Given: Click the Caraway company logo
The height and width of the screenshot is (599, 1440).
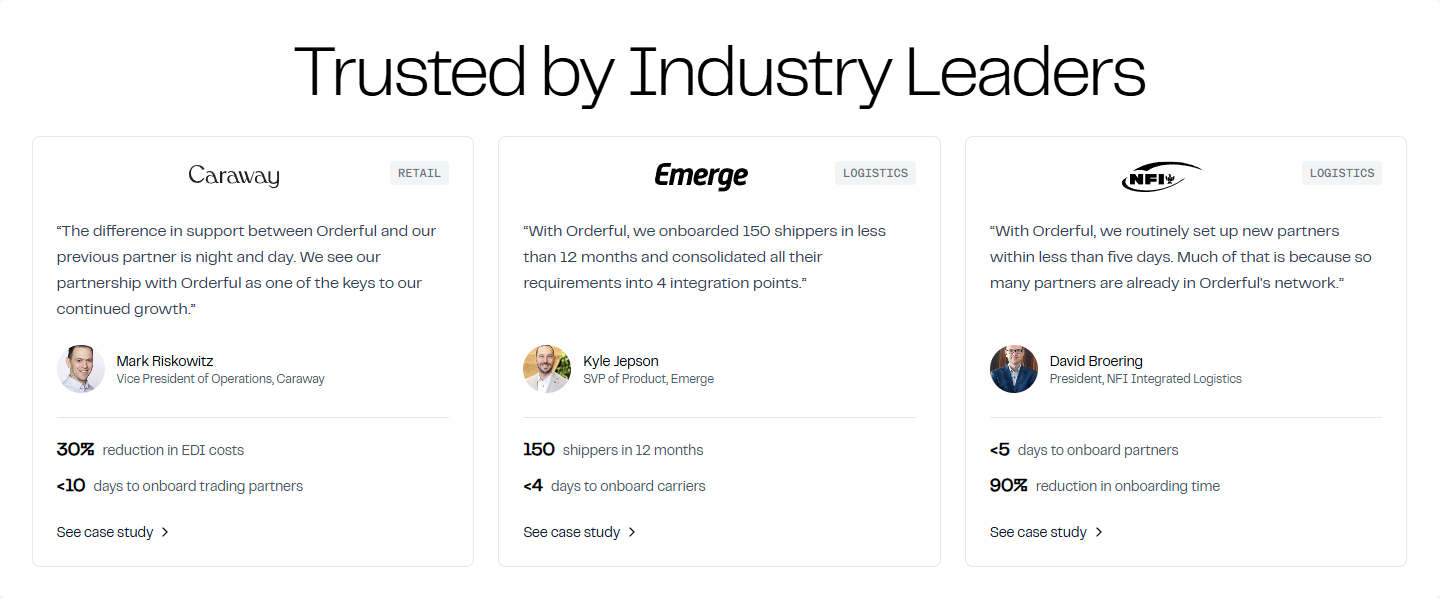Looking at the screenshot, I should 233,174.
